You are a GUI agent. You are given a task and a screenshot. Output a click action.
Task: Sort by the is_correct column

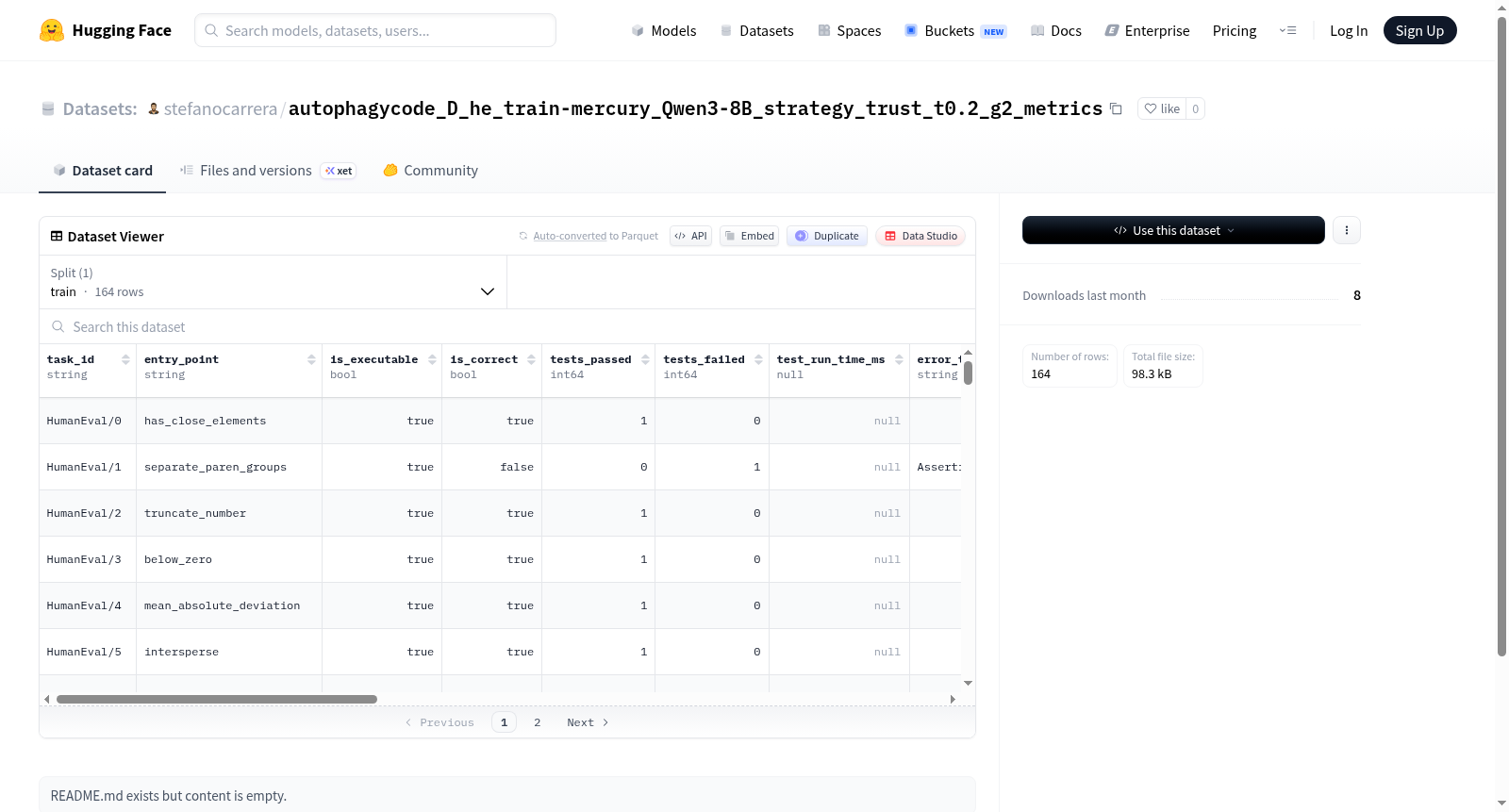tap(531, 359)
